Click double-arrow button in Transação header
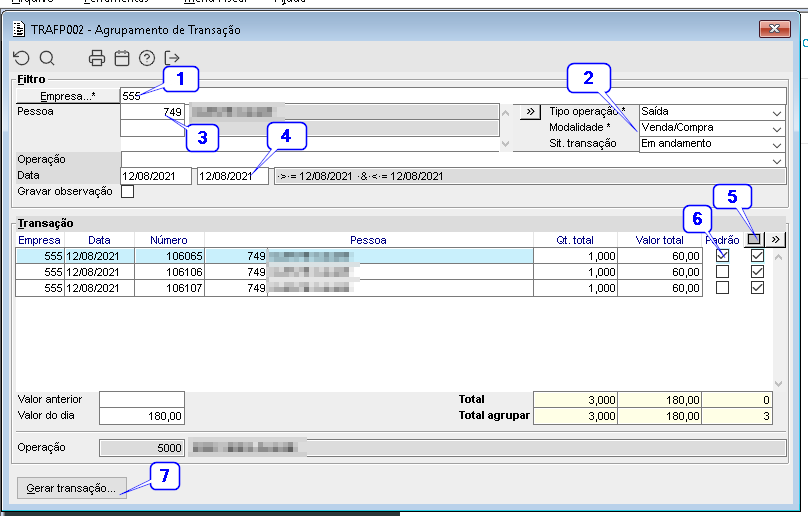 pyautogui.click(x=775, y=239)
